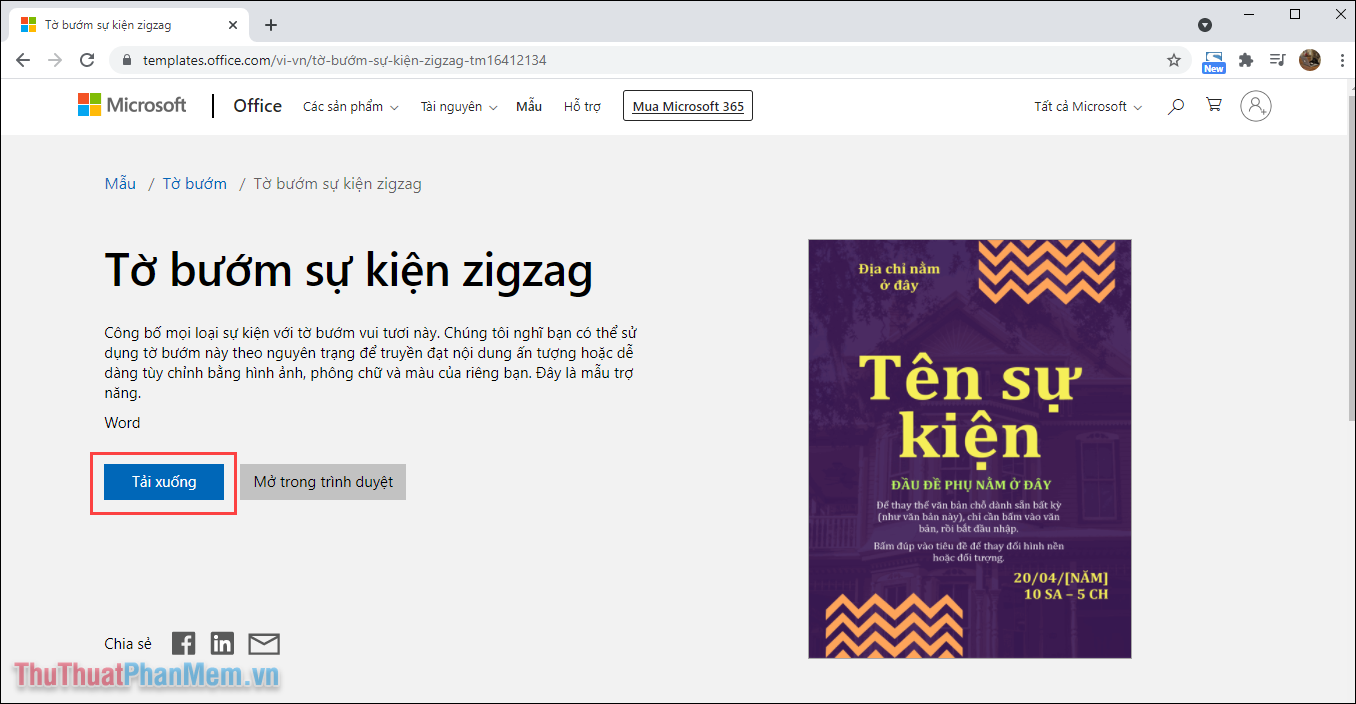Click the Mở trong trình duyệt button
This screenshot has height=704, width=1356.
(323, 482)
